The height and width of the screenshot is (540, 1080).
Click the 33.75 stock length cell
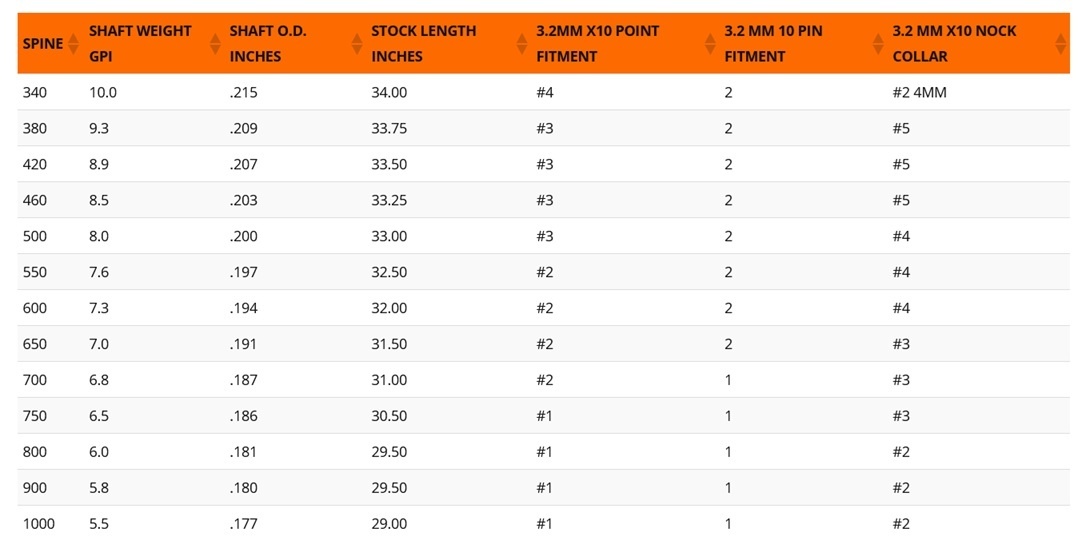(388, 128)
